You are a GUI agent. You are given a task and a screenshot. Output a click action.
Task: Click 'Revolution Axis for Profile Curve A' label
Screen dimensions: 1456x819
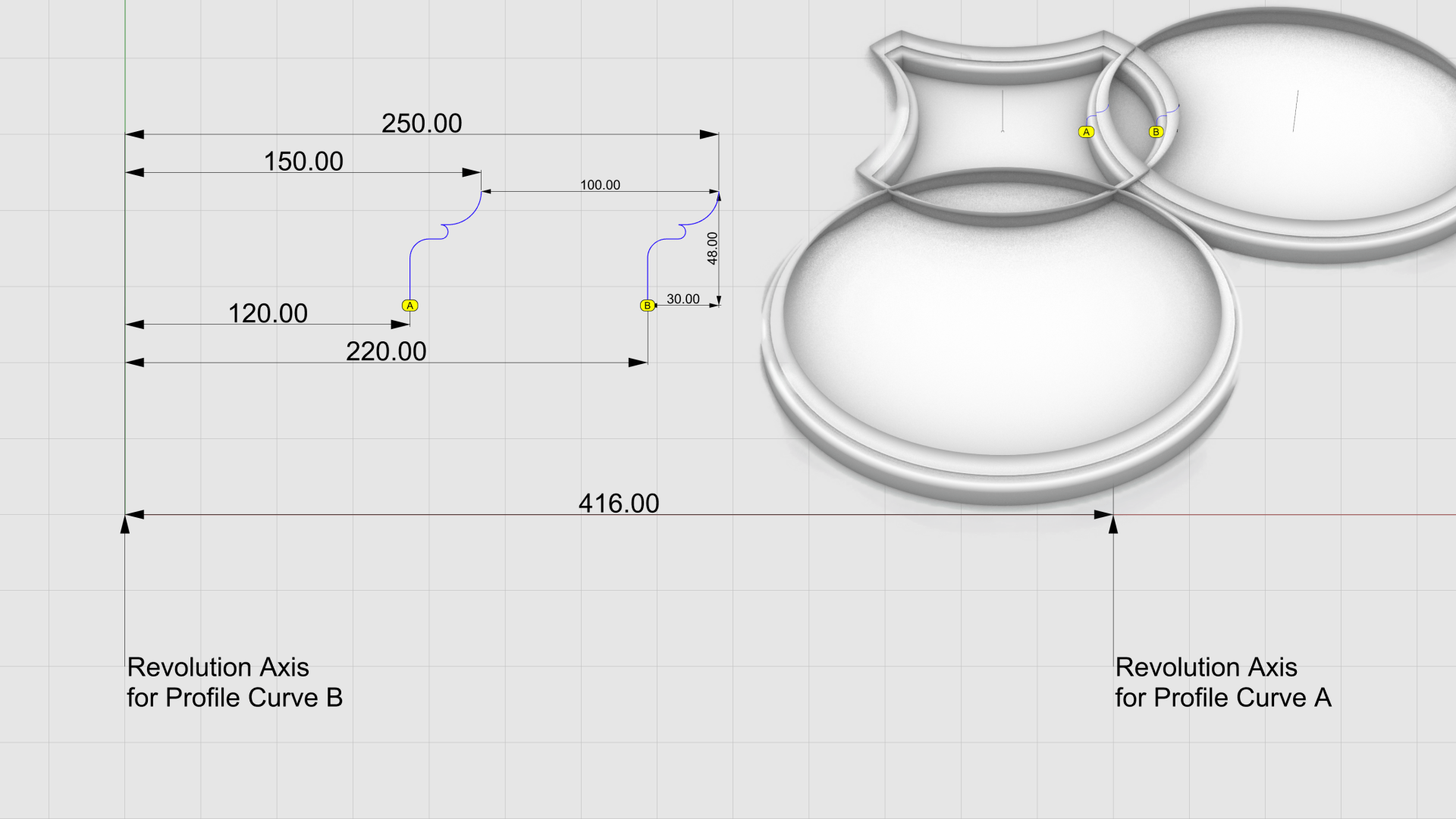coord(1222,682)
